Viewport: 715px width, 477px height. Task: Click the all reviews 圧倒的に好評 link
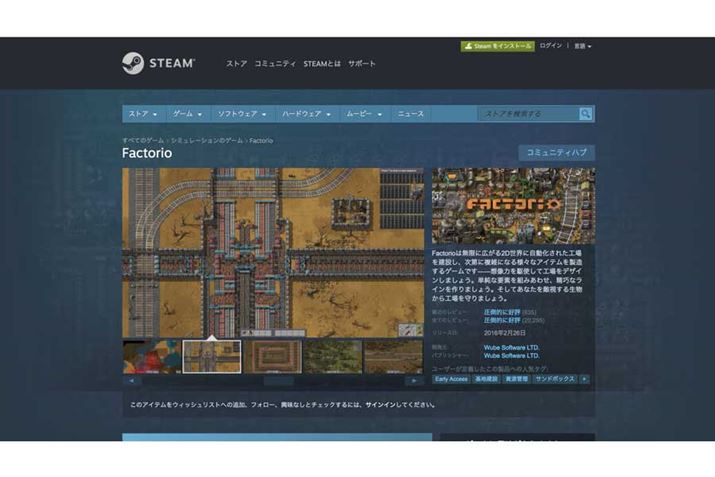point(502,320)
